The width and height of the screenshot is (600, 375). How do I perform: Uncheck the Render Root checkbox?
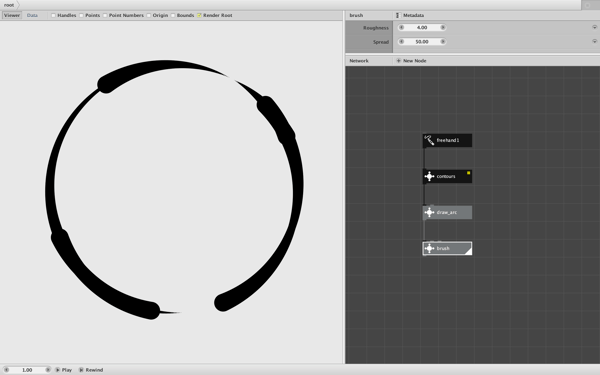pyautogui.click(x=199, y=15)
